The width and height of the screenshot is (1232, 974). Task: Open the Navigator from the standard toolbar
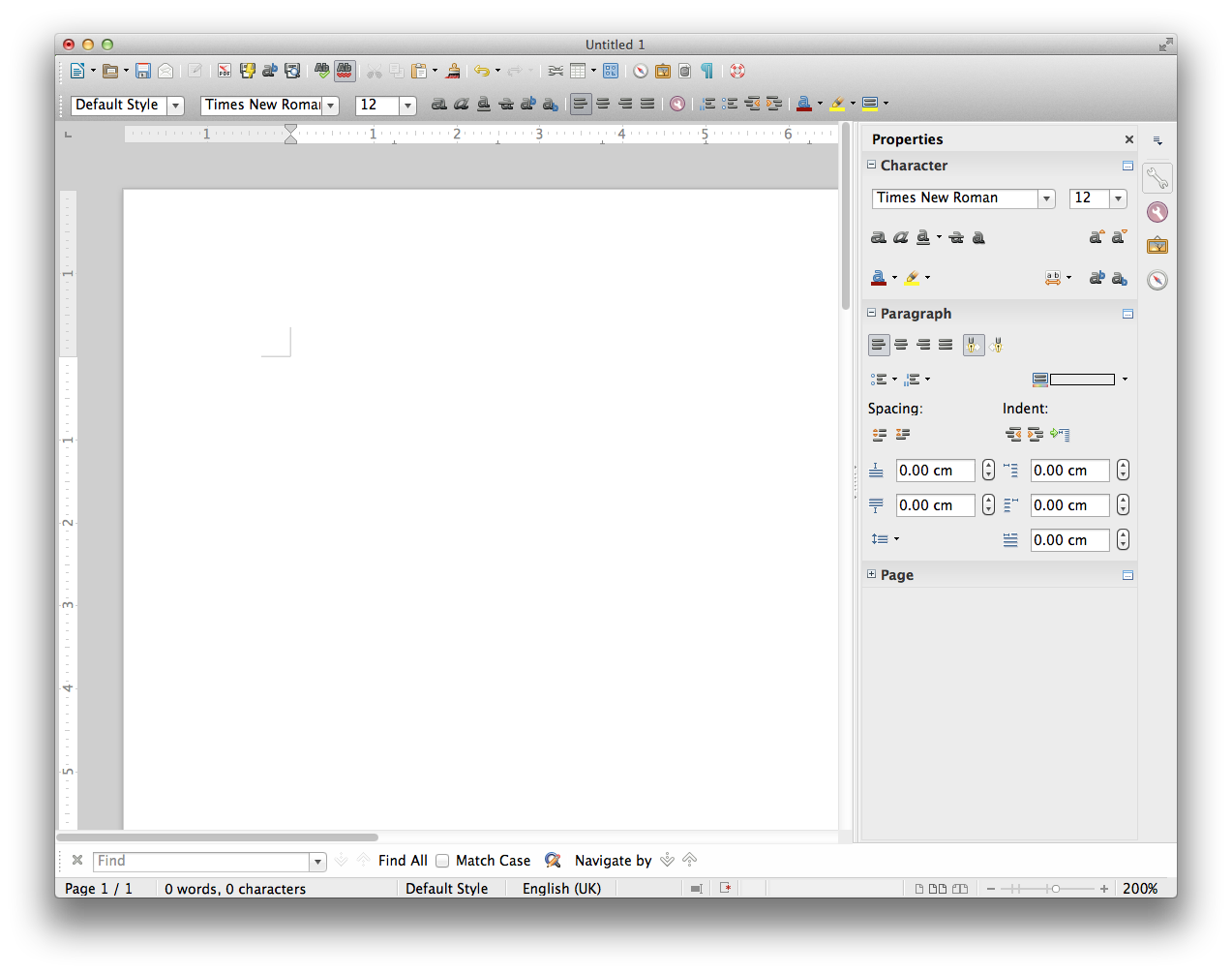pyautogui.click(x=641, y=71)
